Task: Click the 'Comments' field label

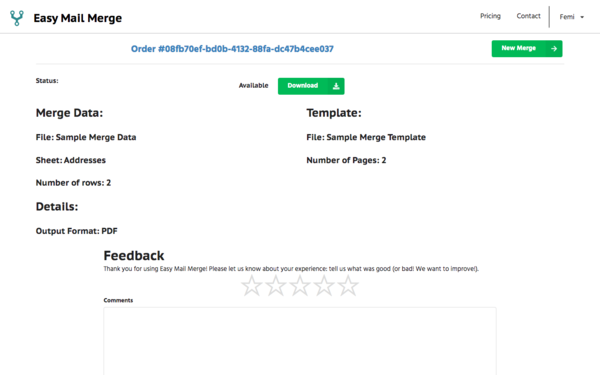Action: click(x=118, y=300)
